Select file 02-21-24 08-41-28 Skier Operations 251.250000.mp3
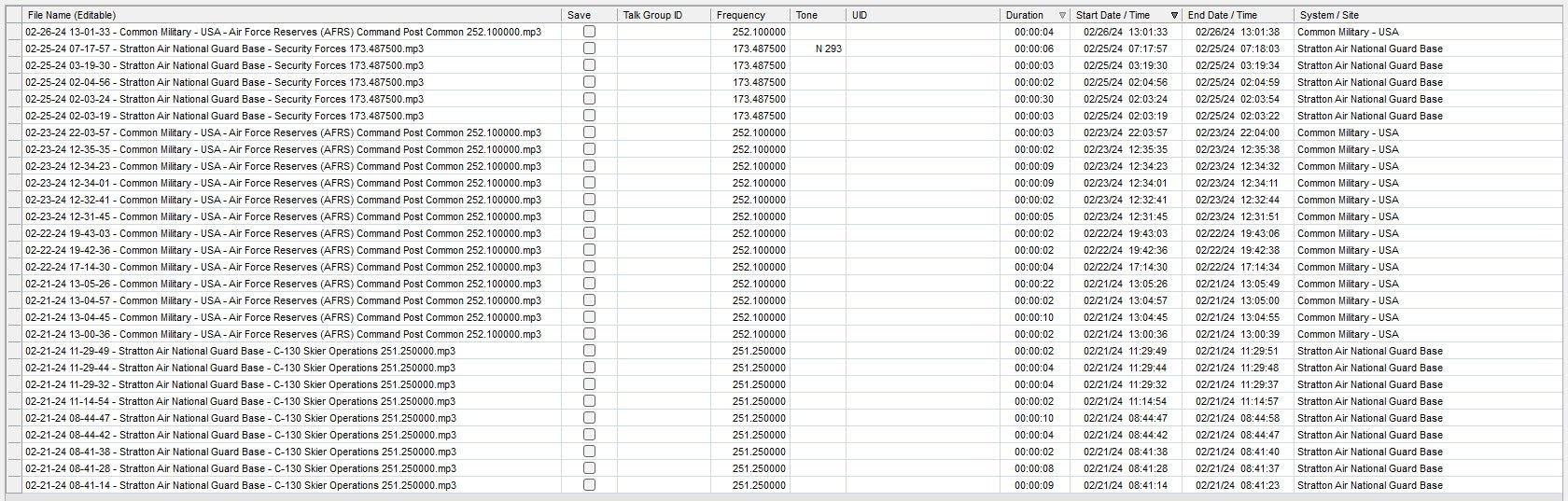1568x501 pixels. point(240,468)
